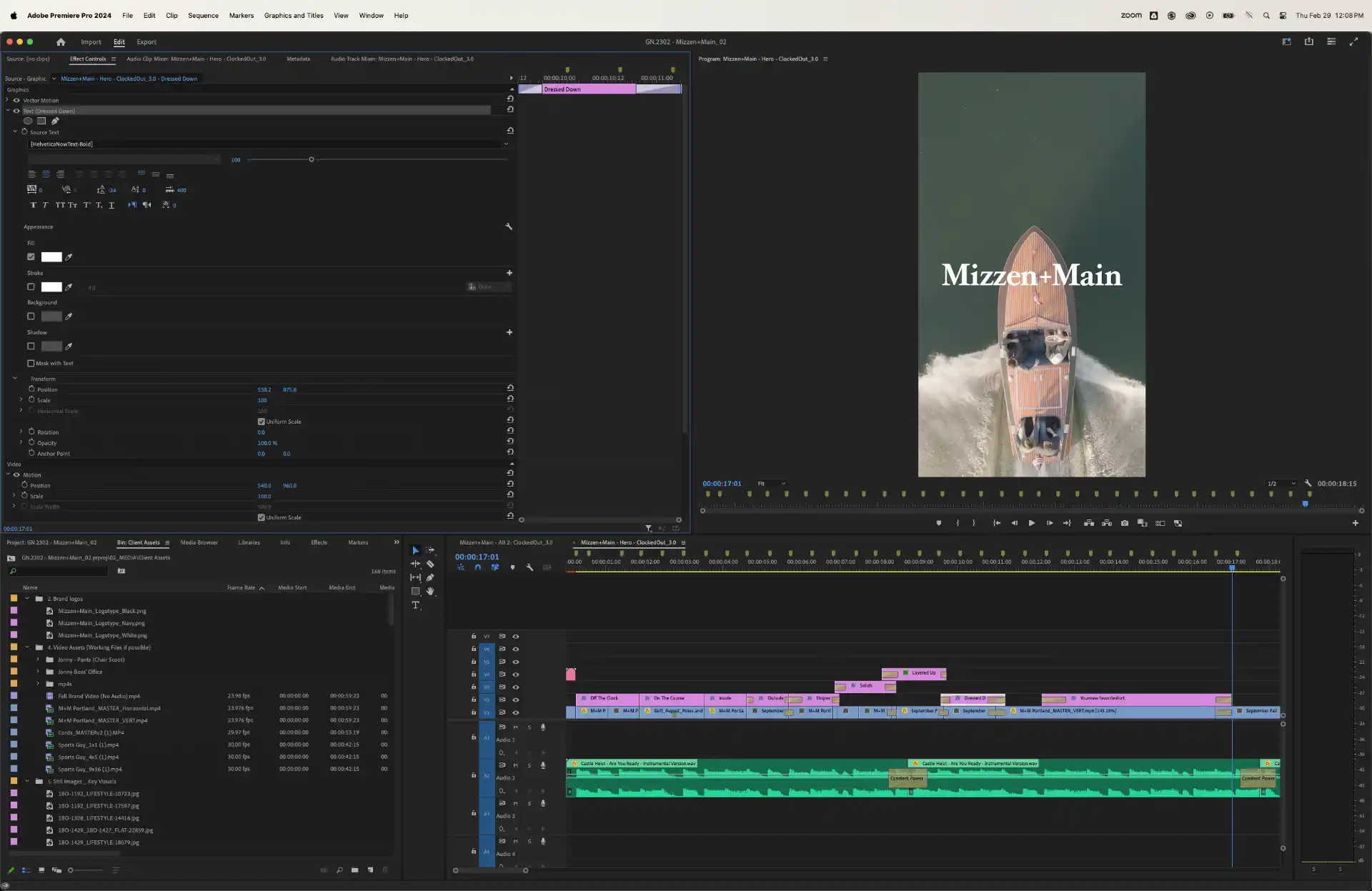Add a marker in the timeline header
The image size is (1372, 891).
[512, 567]
